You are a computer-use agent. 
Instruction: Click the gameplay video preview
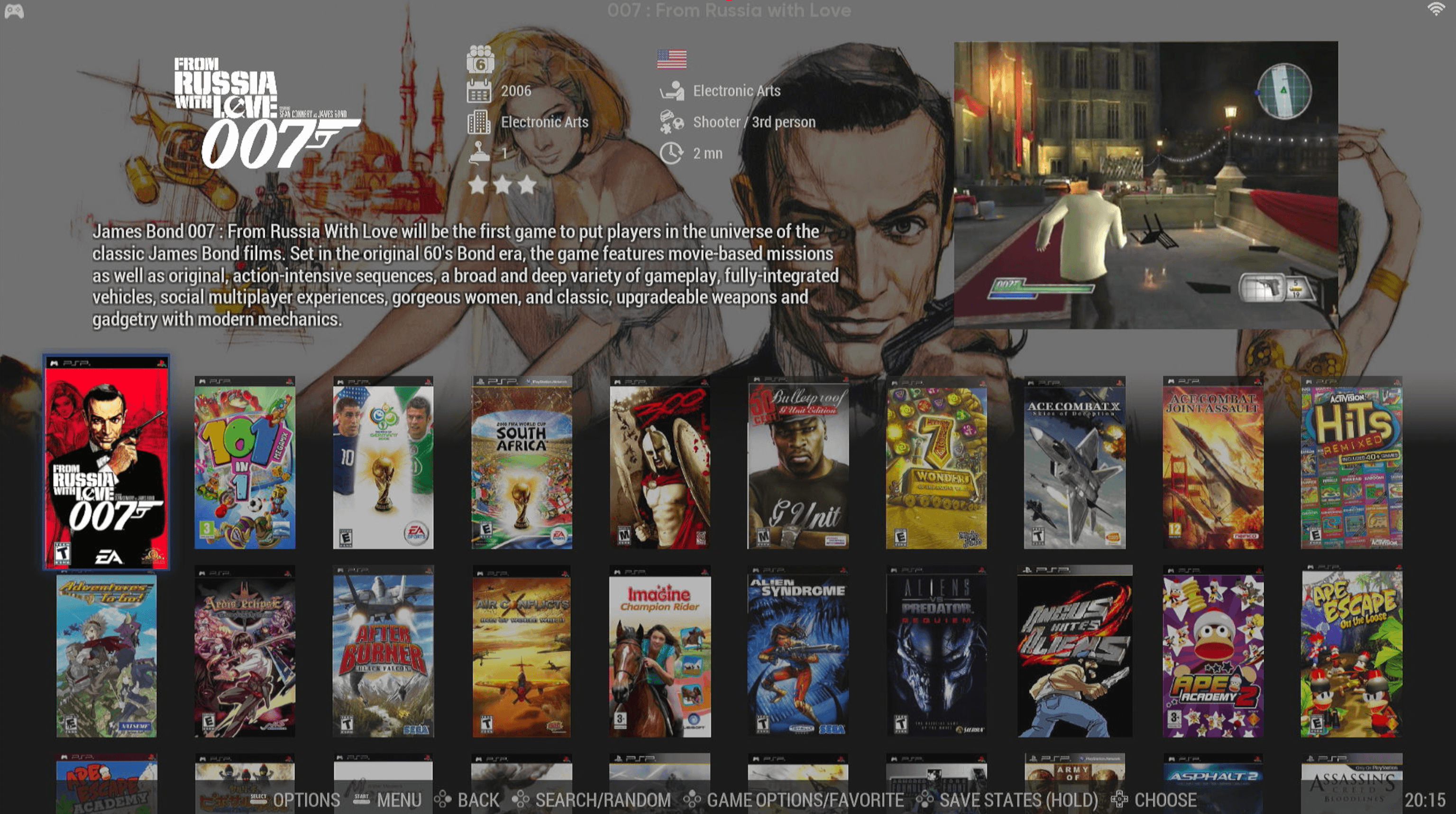click(1146, 185)
